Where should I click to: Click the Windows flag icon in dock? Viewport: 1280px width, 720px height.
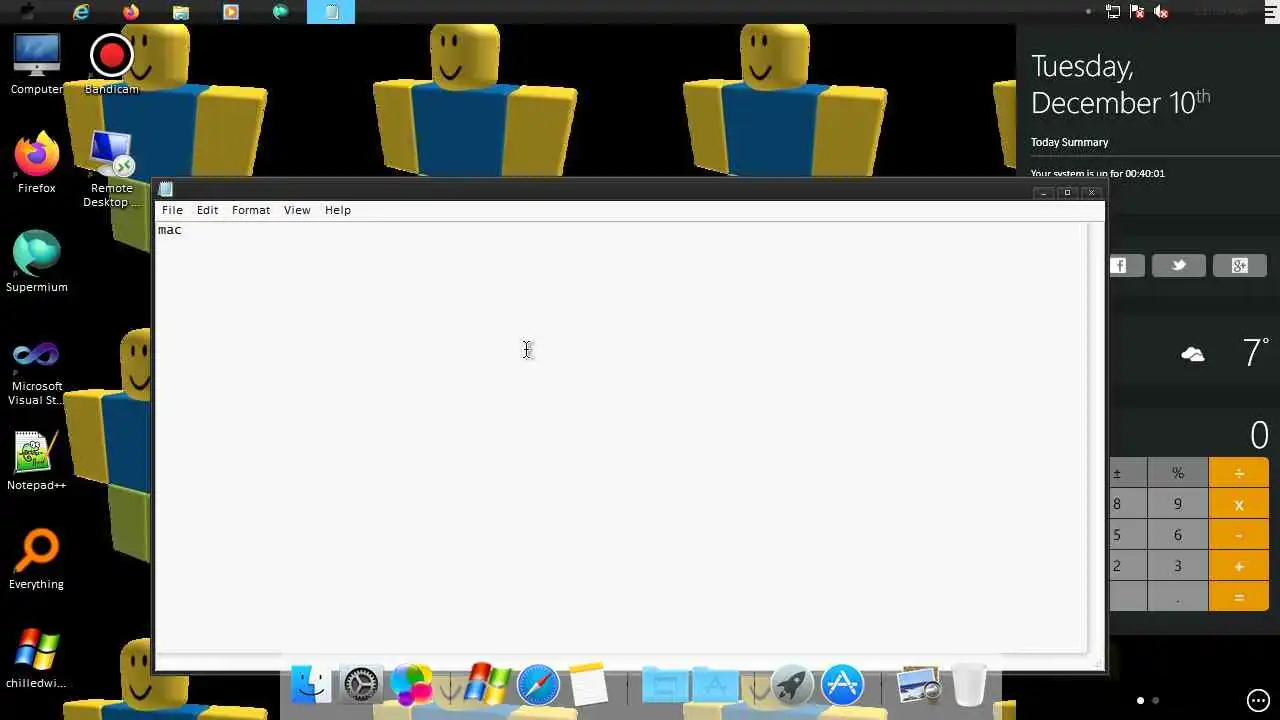(487, 685)
